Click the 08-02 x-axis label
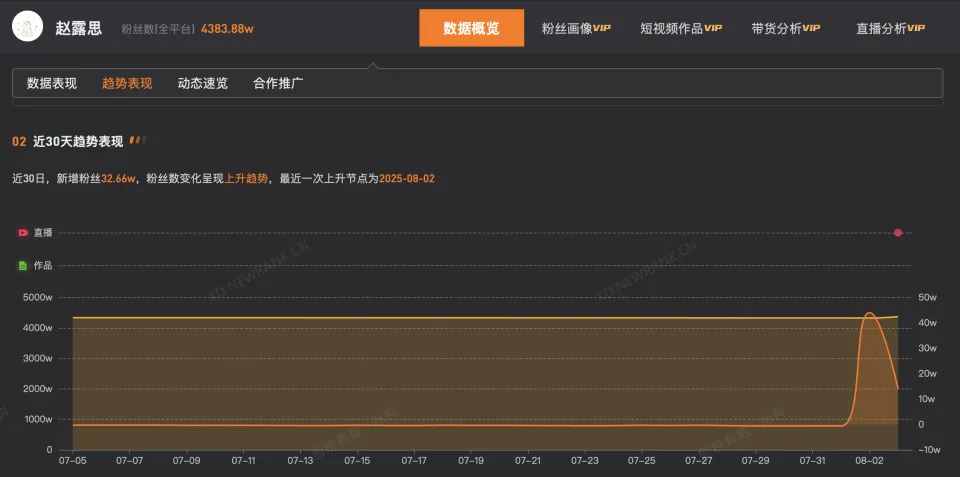This screenshot has width=960, height=477. click(869, 460)
